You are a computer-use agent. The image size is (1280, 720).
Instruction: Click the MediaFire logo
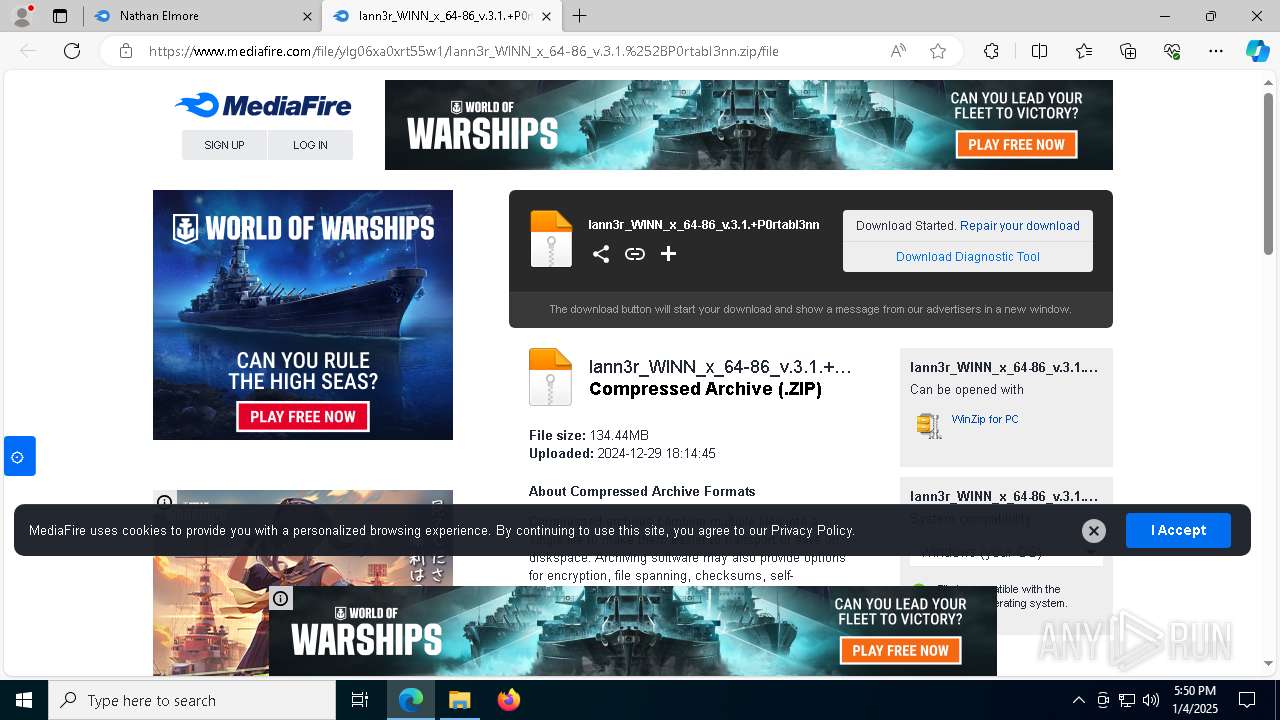coord(263,105)
